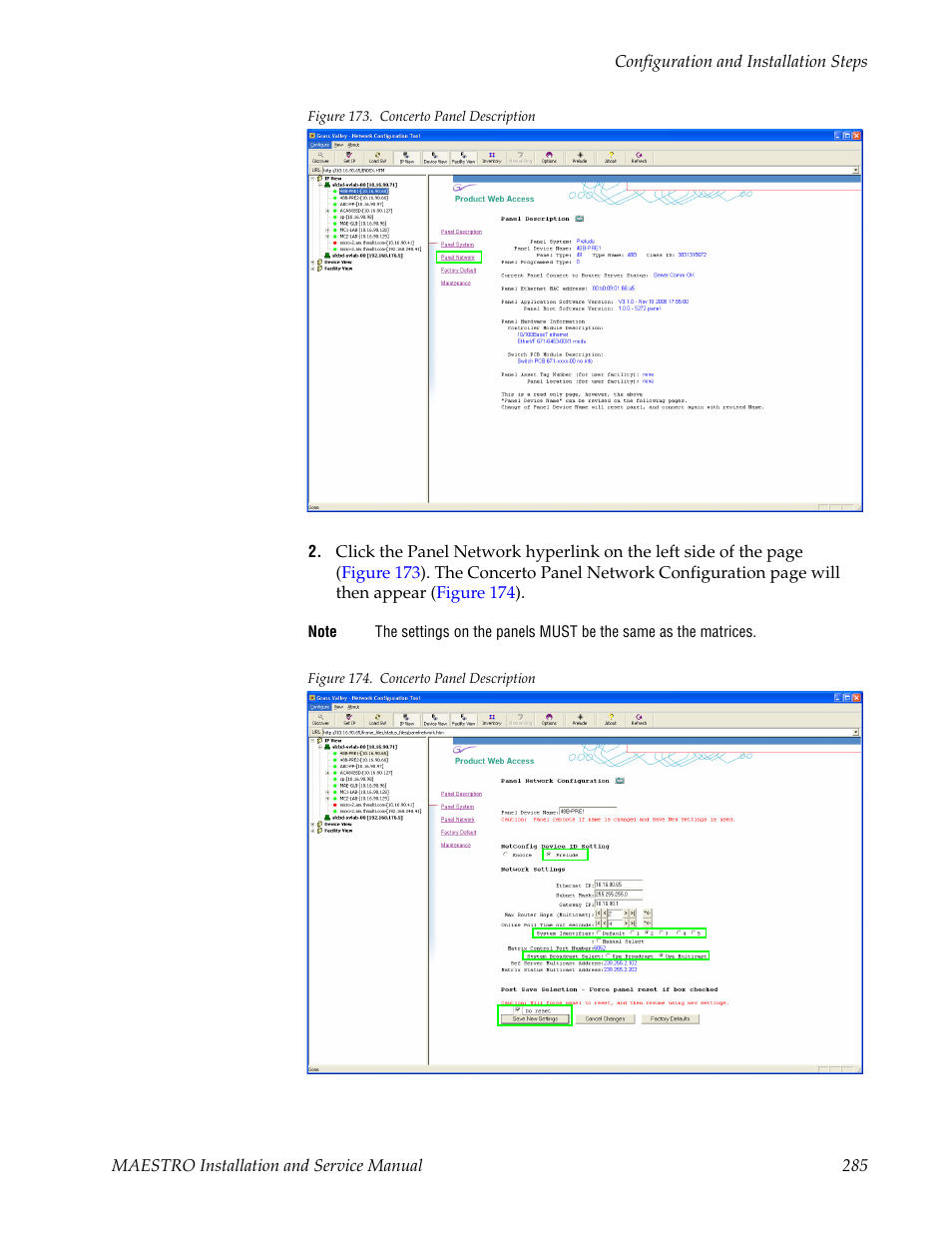Expand MC1-LAB tree node in Figure 173
The width and height of the screenshot is (952, 1233).
tap(327, 230)
